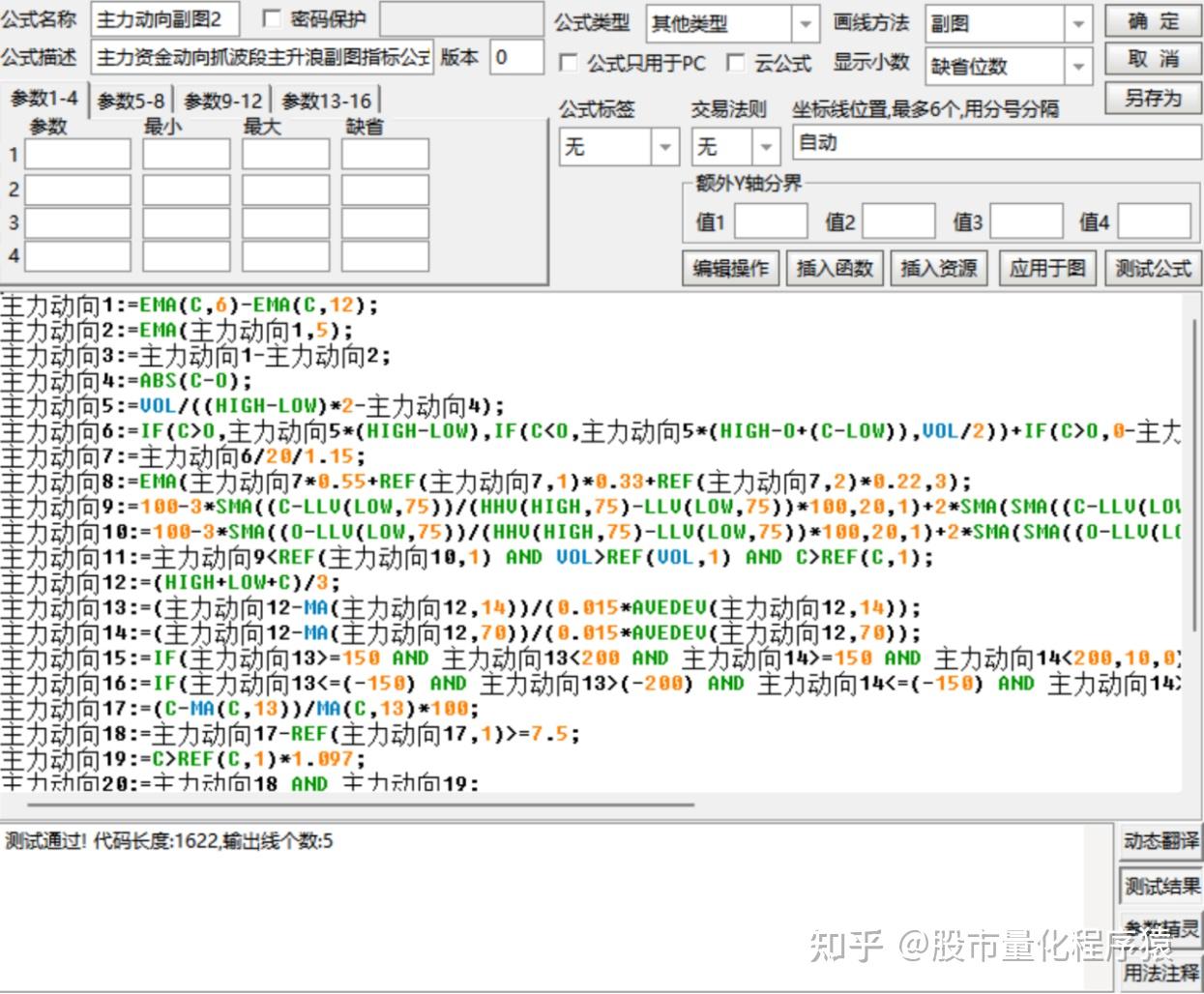Click the 动态翻译 button
This screenshot has height=994, width=1204.
(1160, 840)
